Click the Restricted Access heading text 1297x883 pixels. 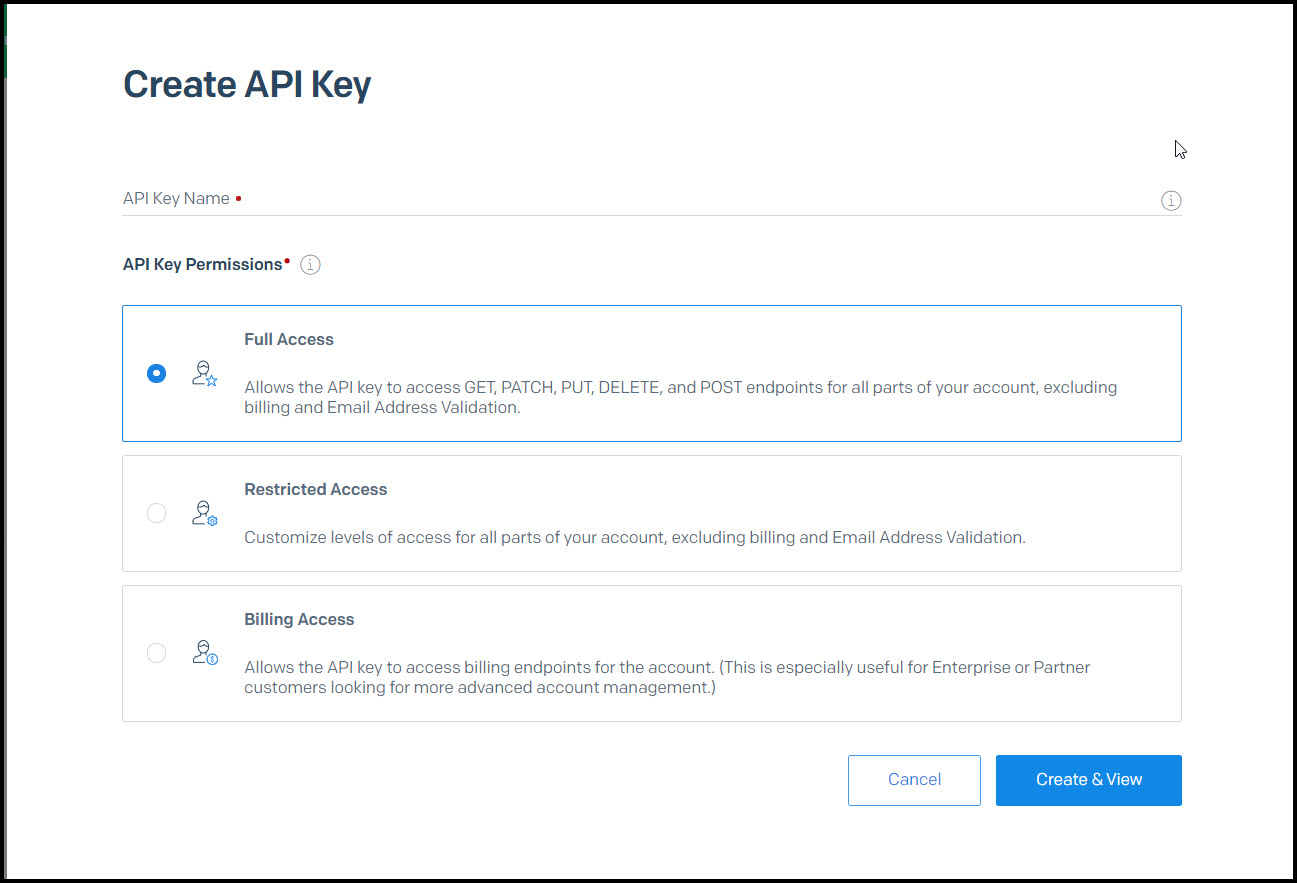pyautogui.click(x=315, y=489)
